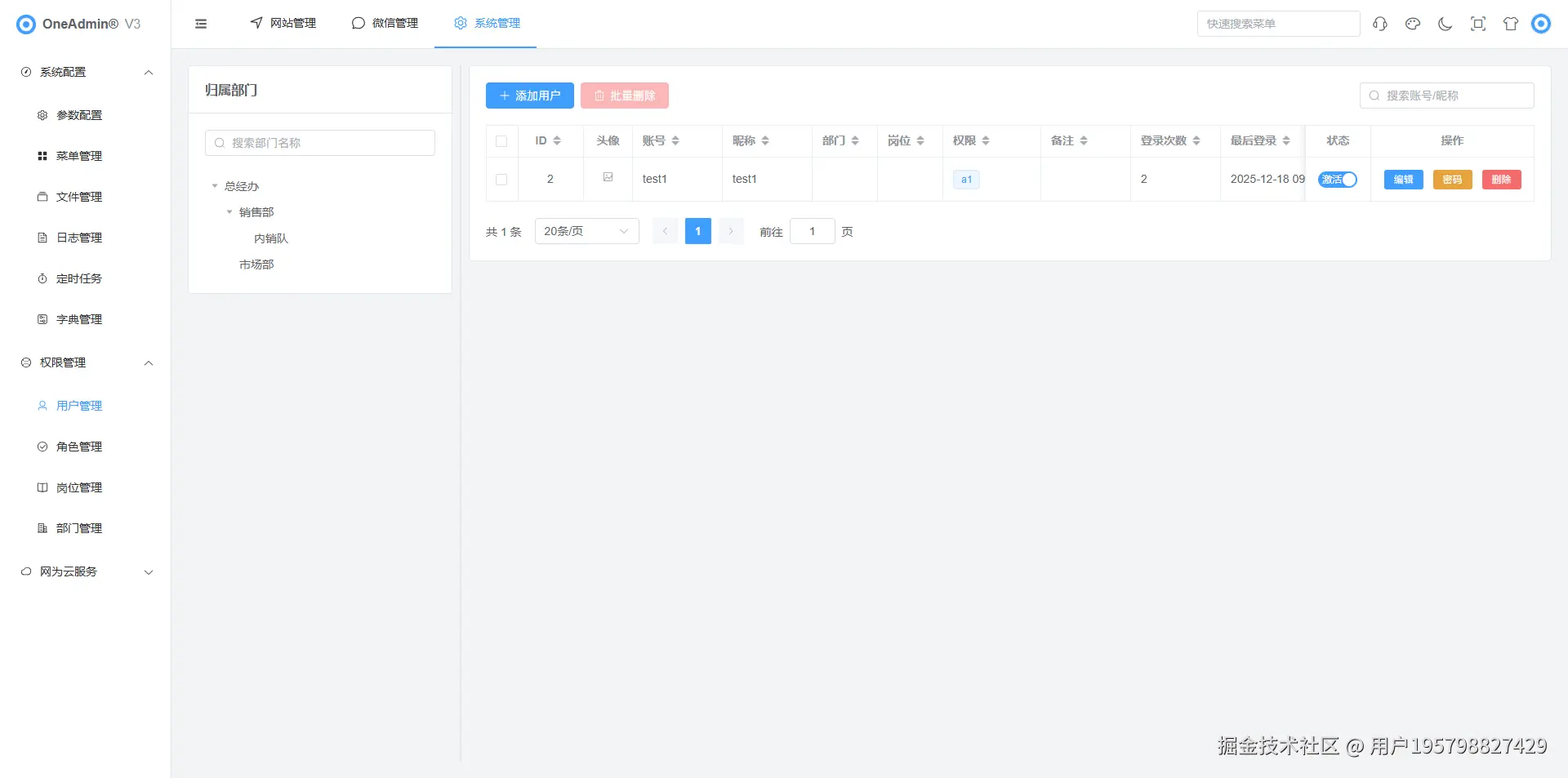Collapse the 总经办 tree node arrow
1568x778 pixels.
pos(215,186)
